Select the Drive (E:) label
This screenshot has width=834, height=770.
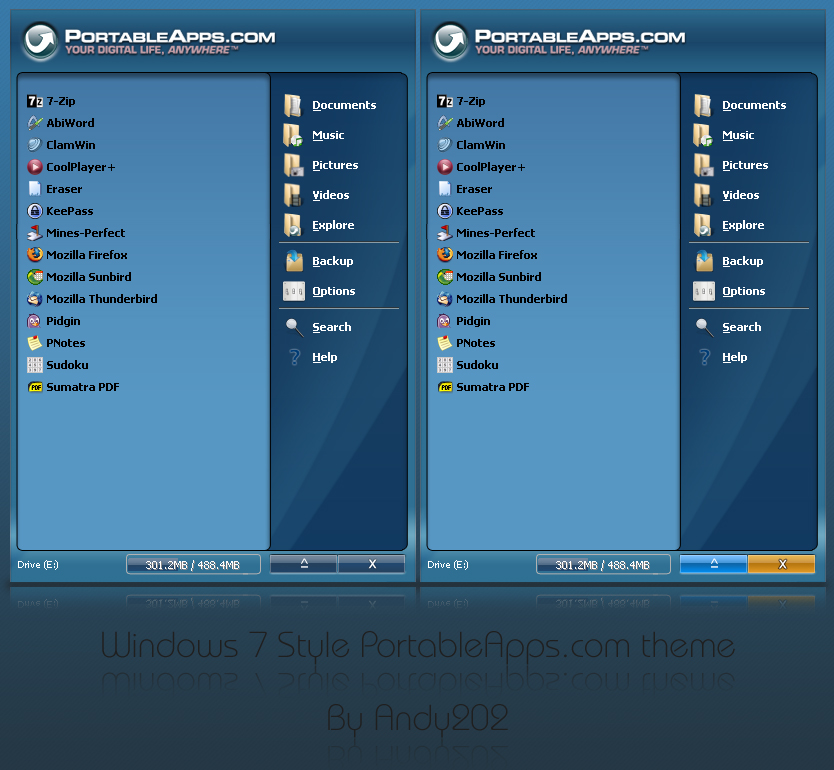point(37,564)
